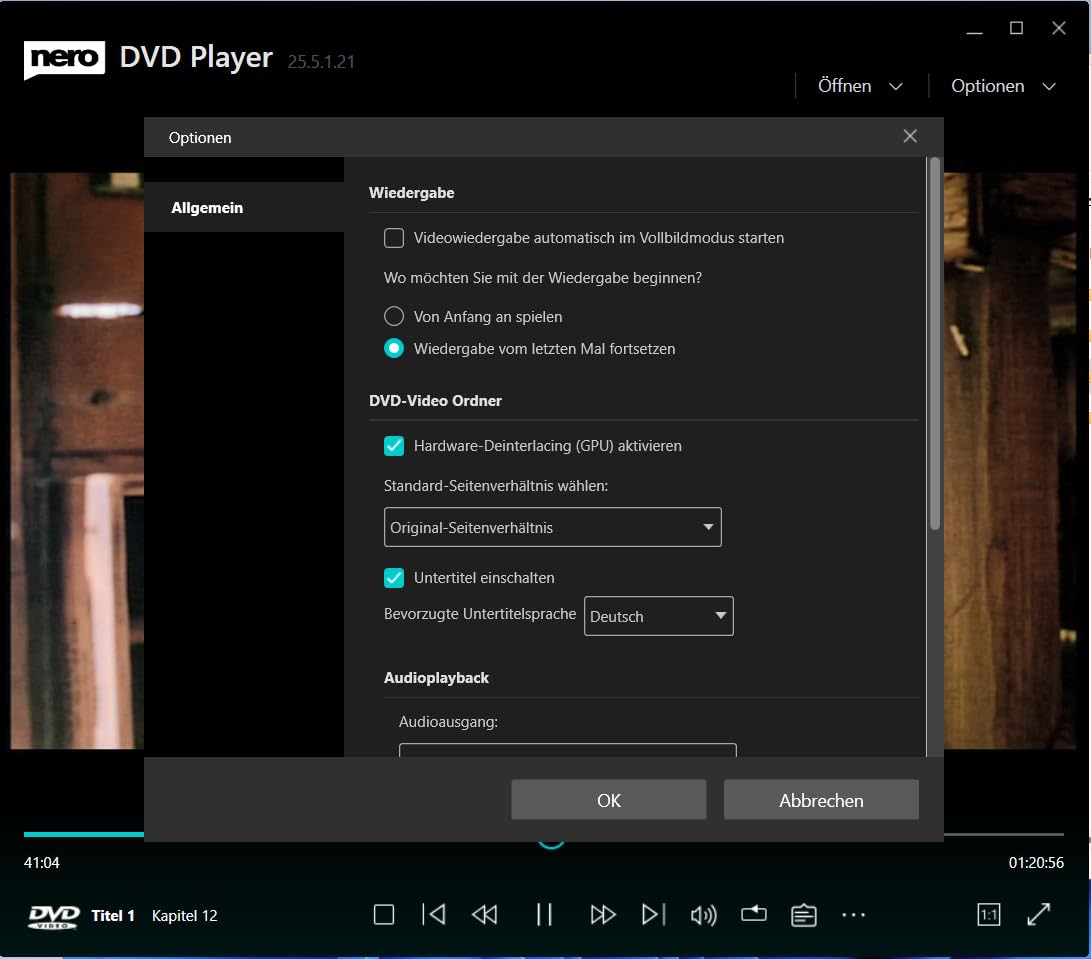Toggle Hardware-Deinterlacing (GPU) aktivieren checkbox
This screenshot has width=1091, height=959.
394,446
